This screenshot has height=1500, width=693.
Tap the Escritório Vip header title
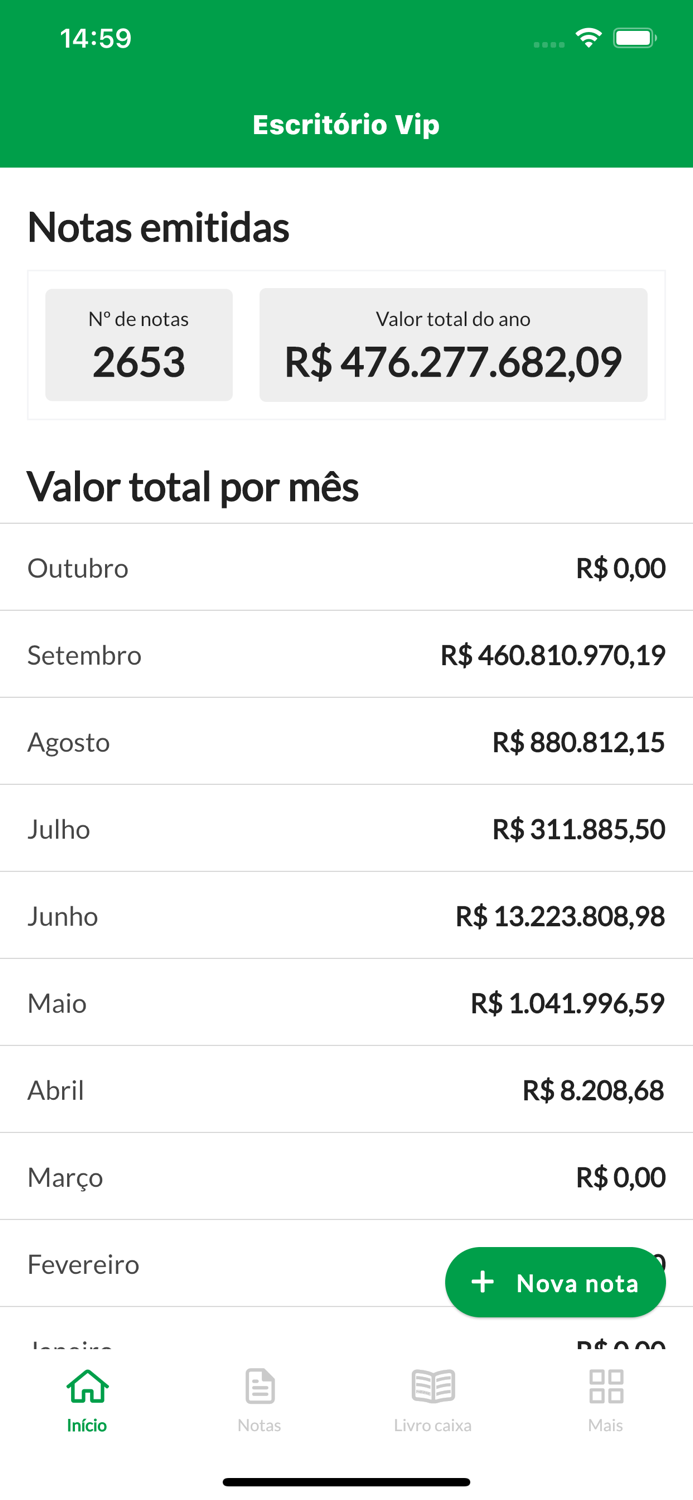tap(346, 124)
